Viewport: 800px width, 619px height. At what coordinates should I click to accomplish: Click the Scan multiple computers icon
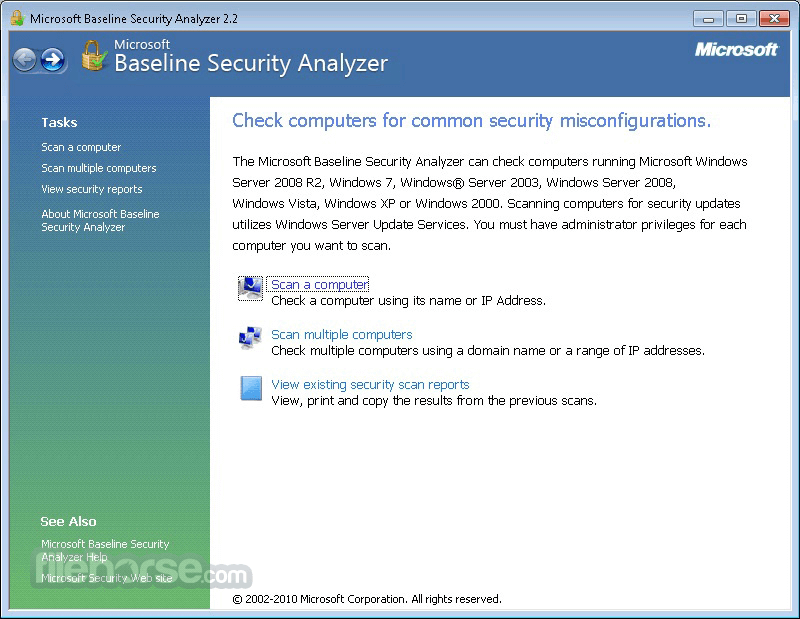251,338
